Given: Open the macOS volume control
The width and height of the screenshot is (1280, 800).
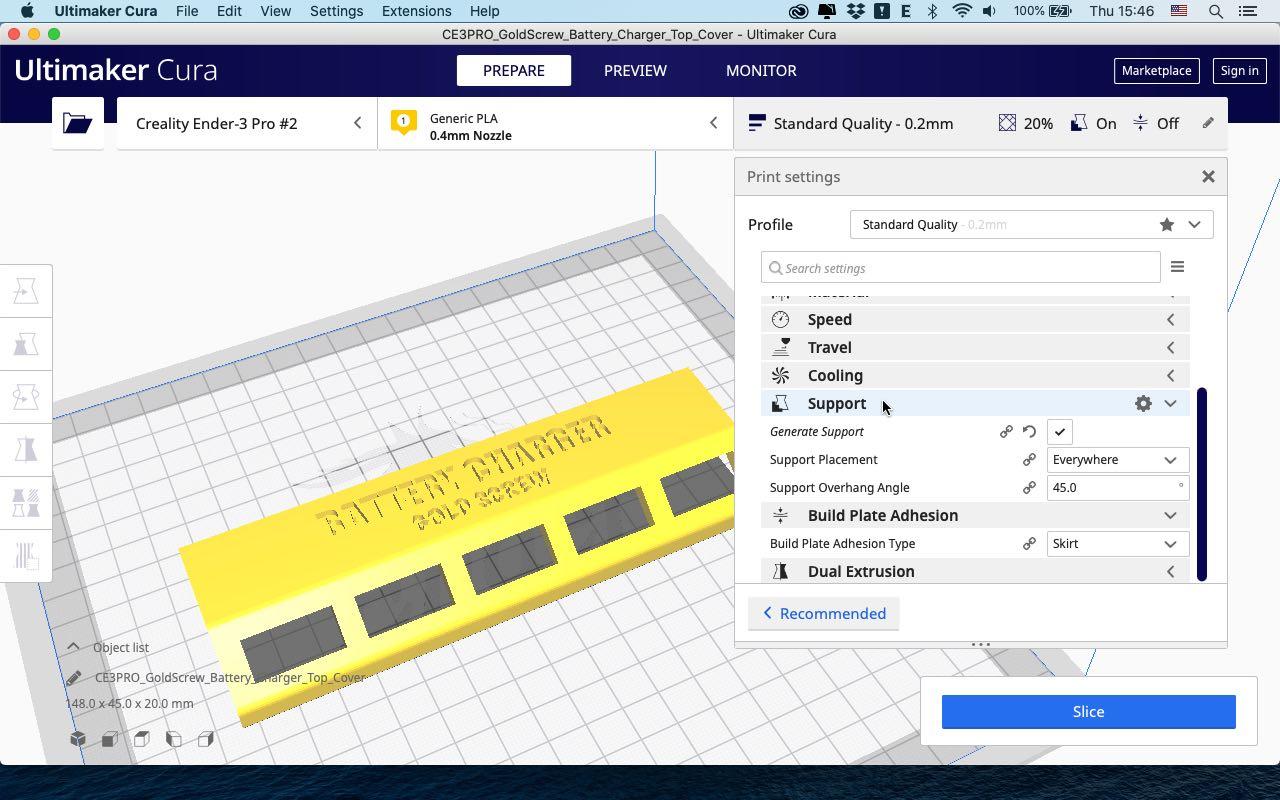Looking at the screenshot, I should click(x=989, y=11).
